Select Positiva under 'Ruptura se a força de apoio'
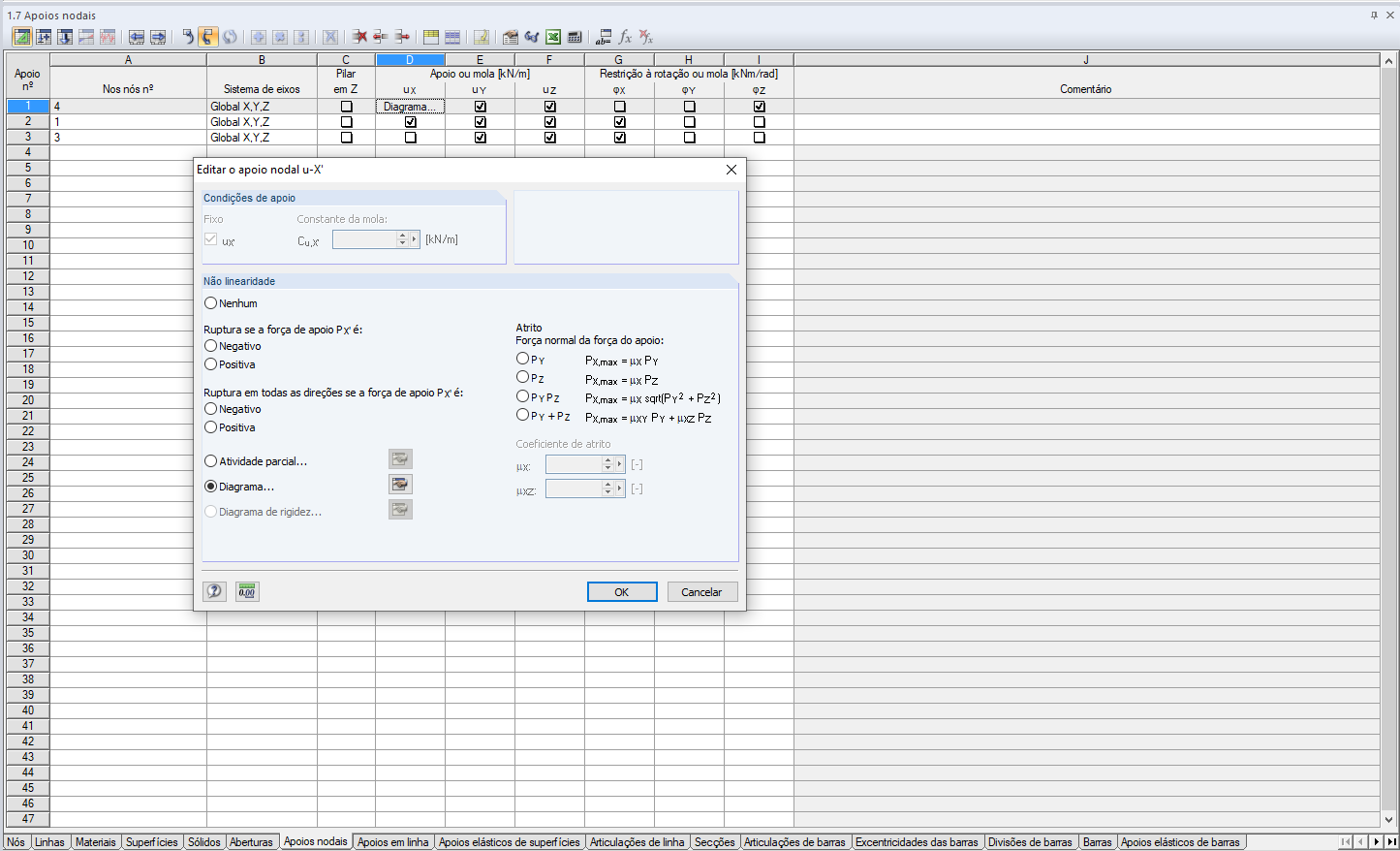The image size is (1400, 851). (x=210, y=364)
